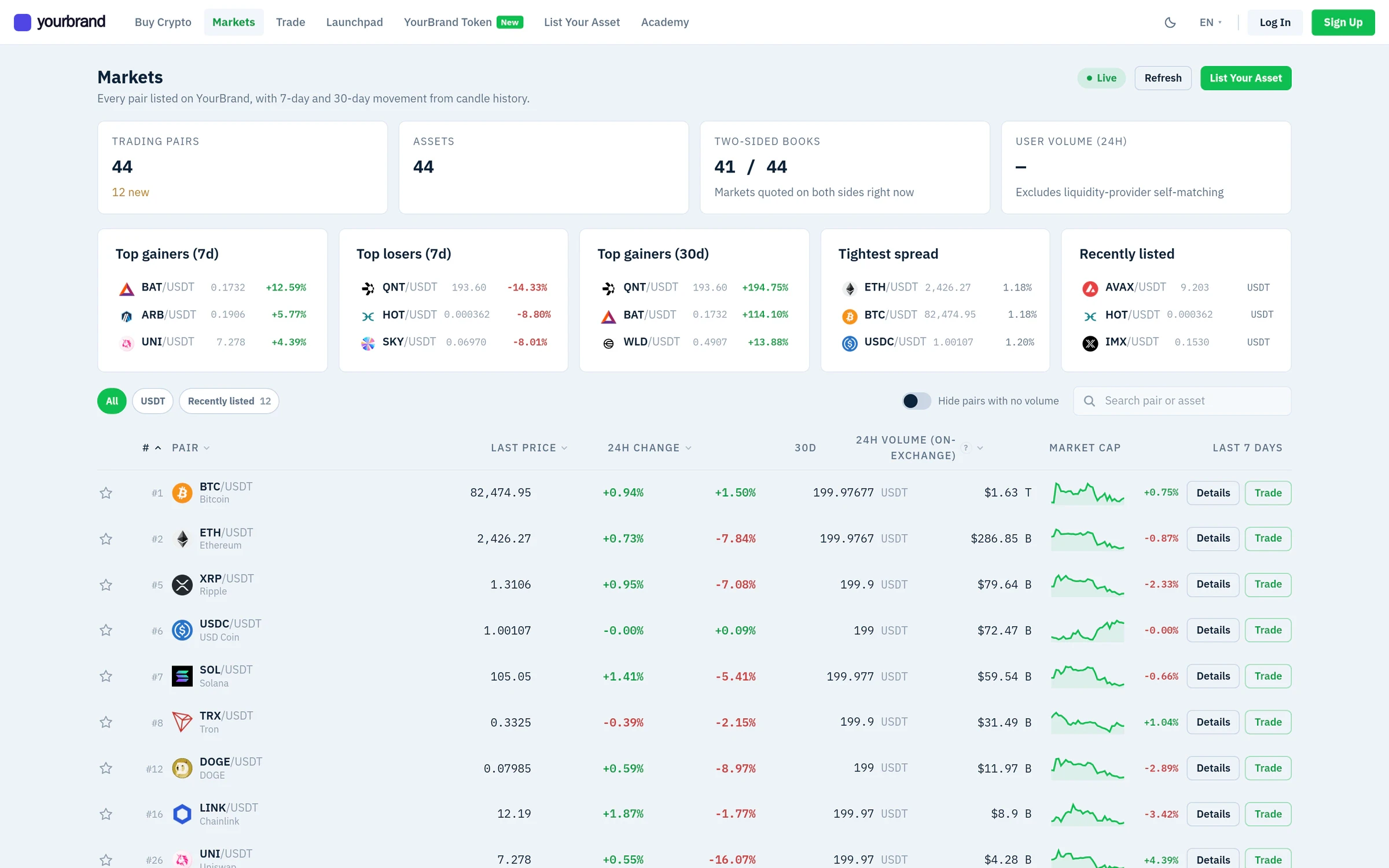Open the Launchpad menu item
Screen dimensions: 1389x868
tap(355, 23)
